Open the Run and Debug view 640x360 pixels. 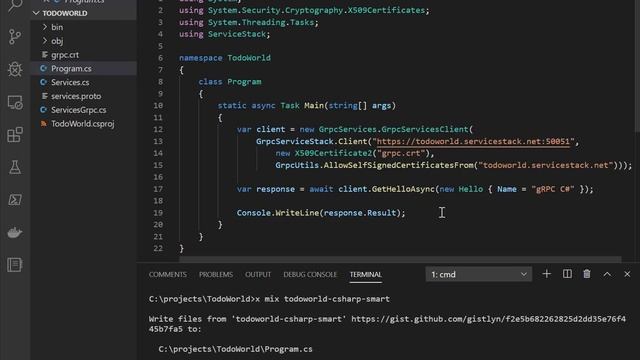coord(15,69)
